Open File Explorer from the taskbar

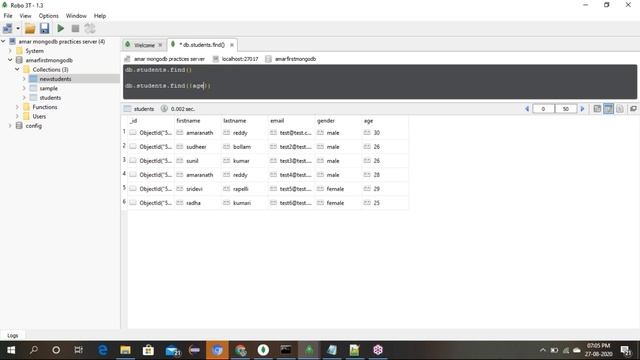125,350
